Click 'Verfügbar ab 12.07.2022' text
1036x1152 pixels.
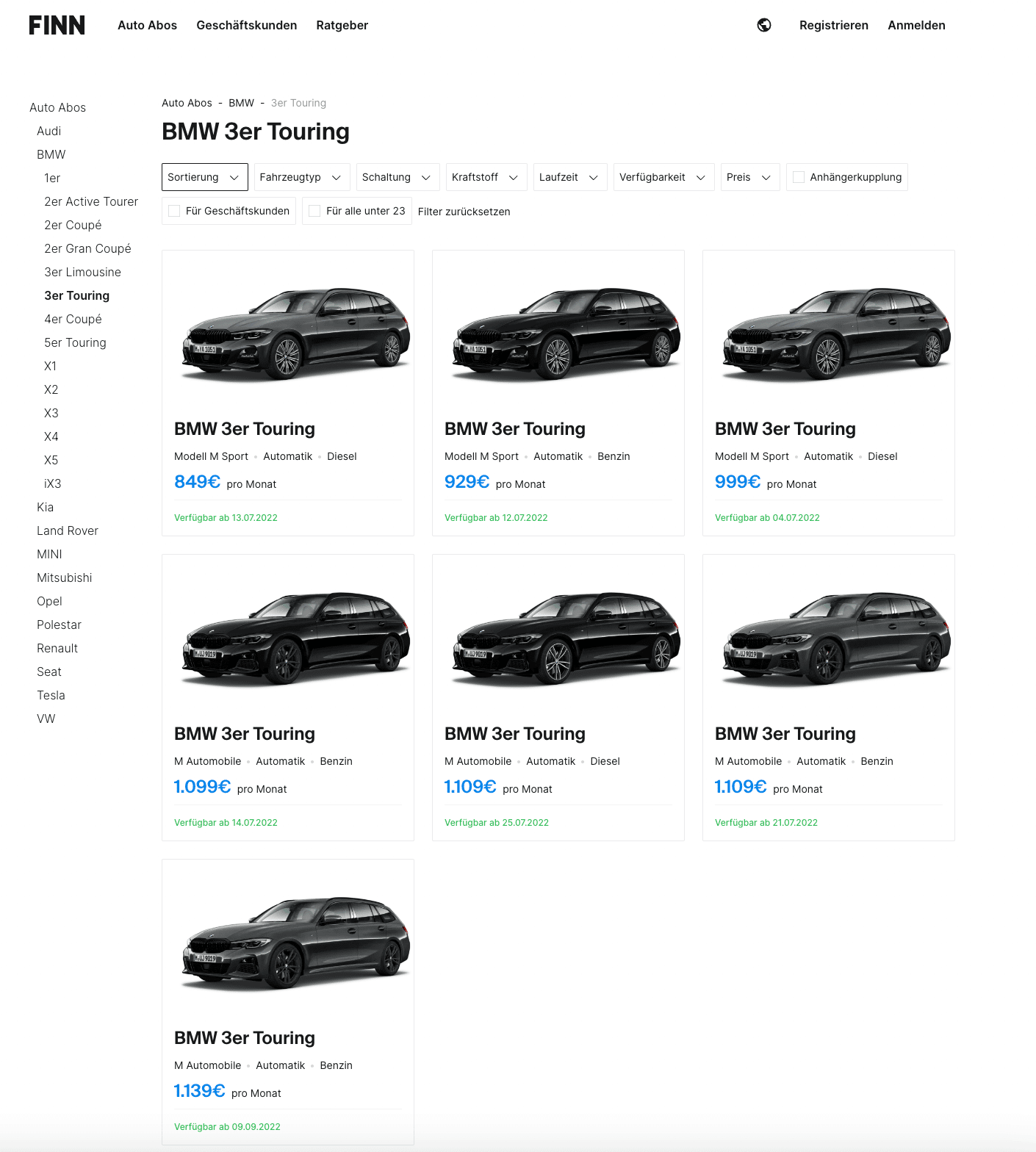[x=496, y=518]
